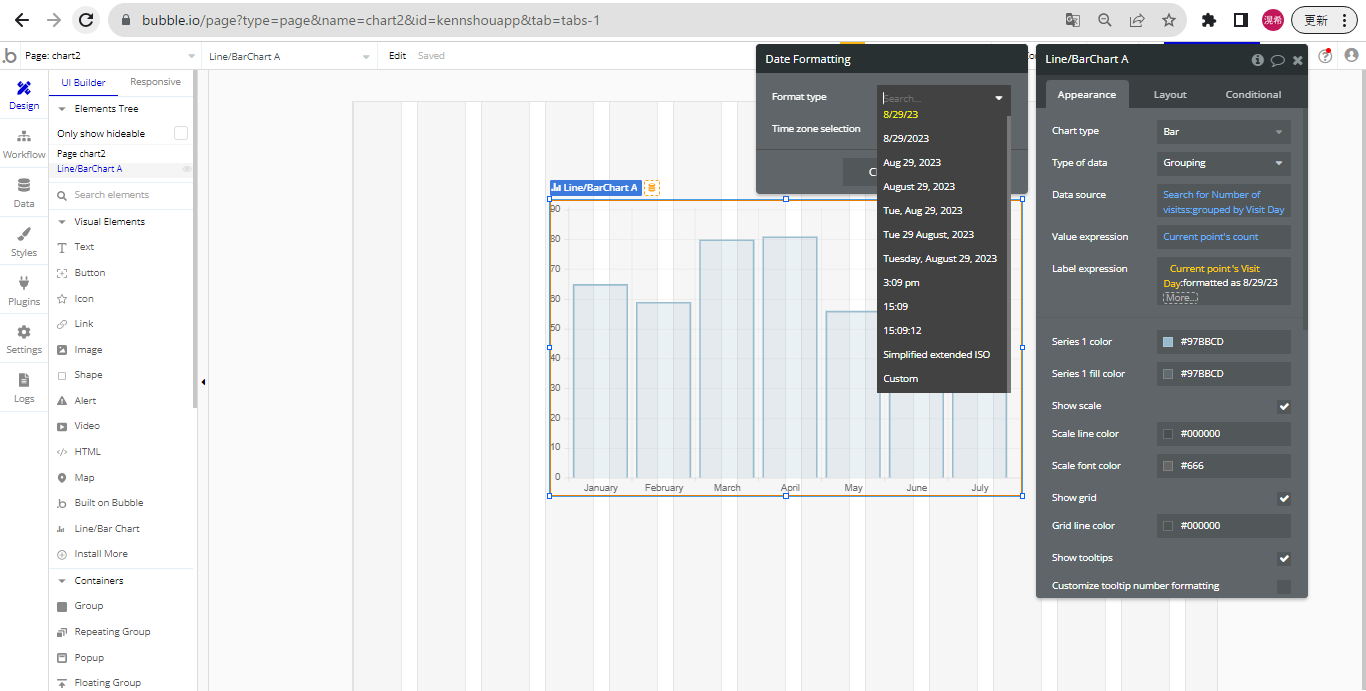This screenshot has height=691, width=1366.
Task: Toggle Show scale checkbox
Action: (x=1284, y=406)
